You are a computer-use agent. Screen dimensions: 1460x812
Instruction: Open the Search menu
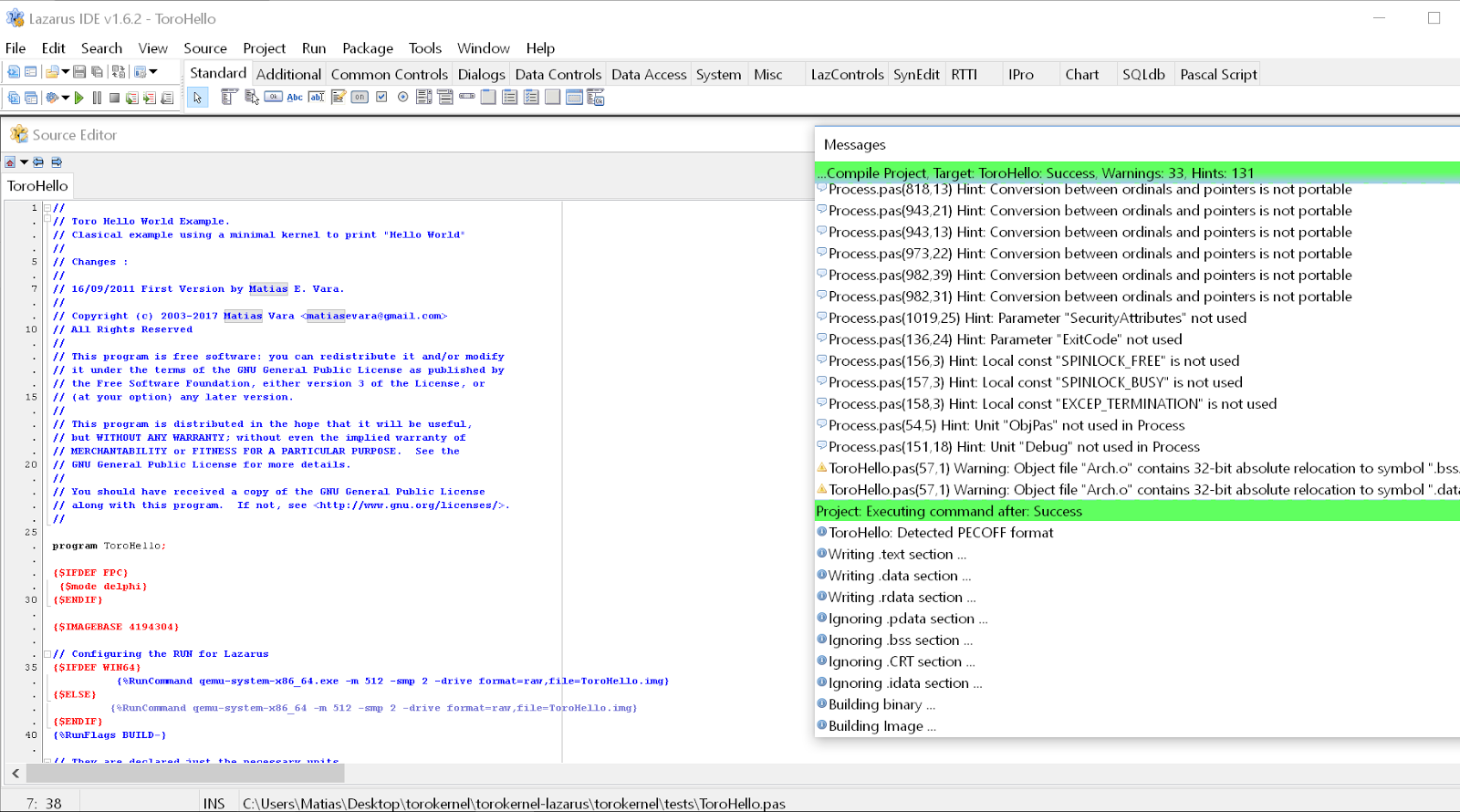tap(101, 48)
